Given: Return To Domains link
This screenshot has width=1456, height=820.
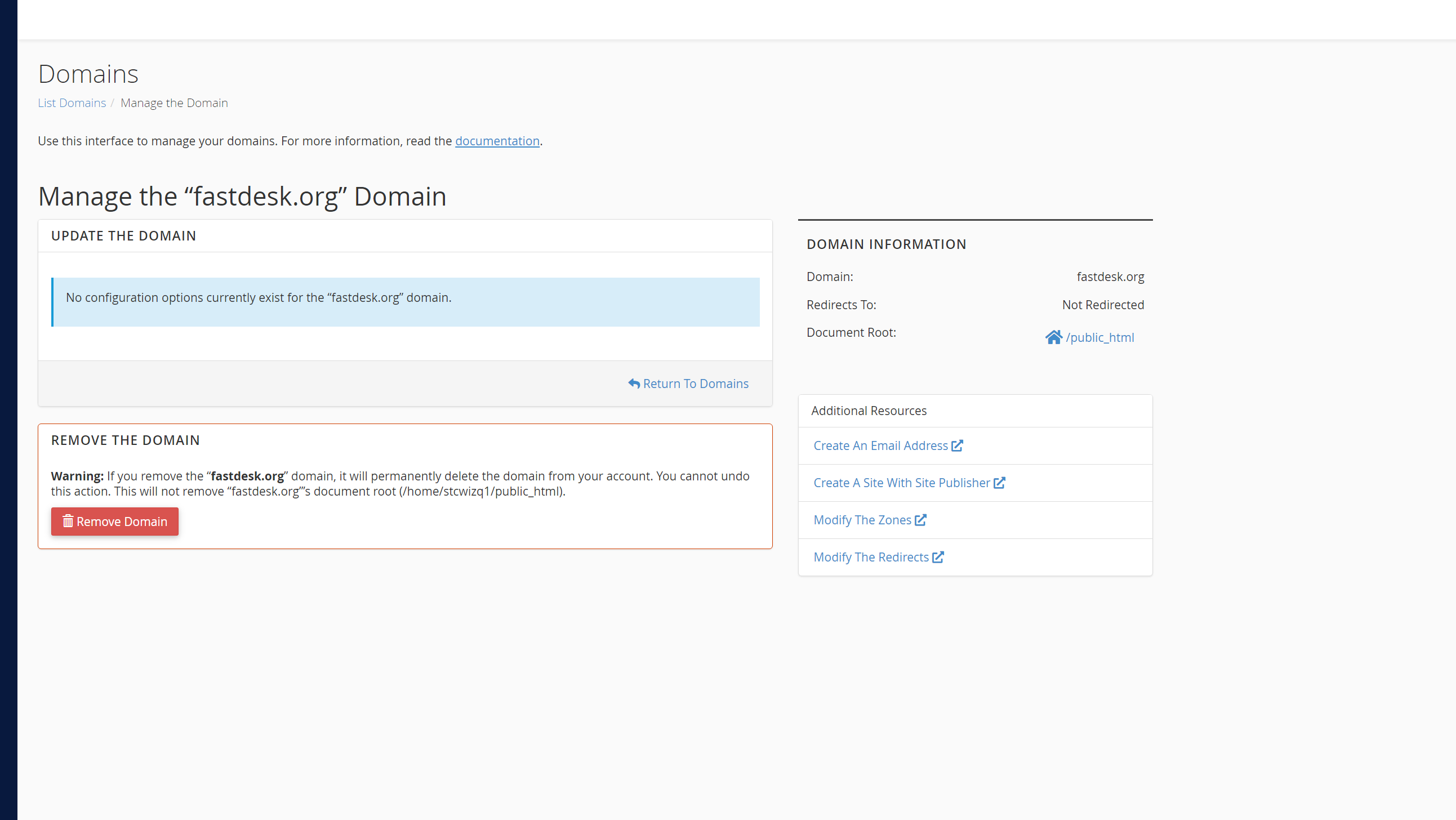Looking at the screenshot, I should pyautogui.click(x=688, y=383).
